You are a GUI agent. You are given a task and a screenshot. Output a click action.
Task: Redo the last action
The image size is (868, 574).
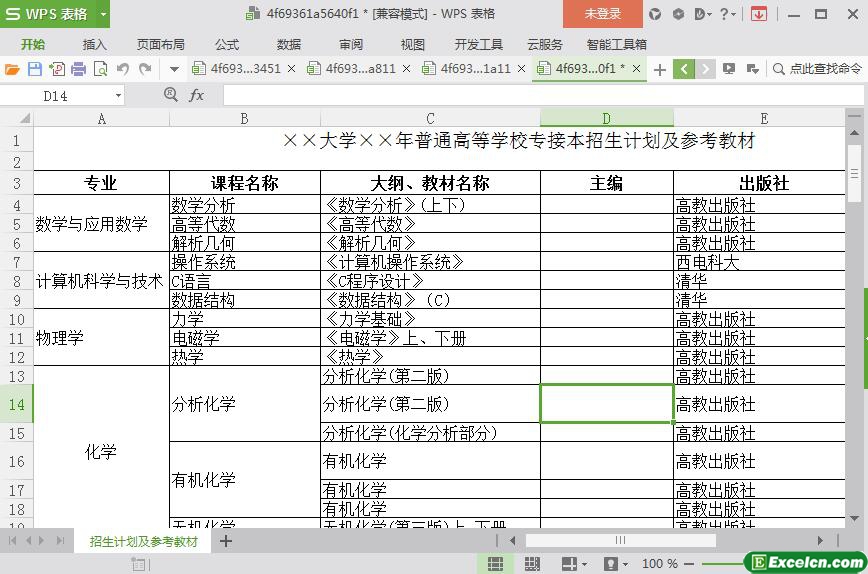pyautogui.click(x=145, y=69)
